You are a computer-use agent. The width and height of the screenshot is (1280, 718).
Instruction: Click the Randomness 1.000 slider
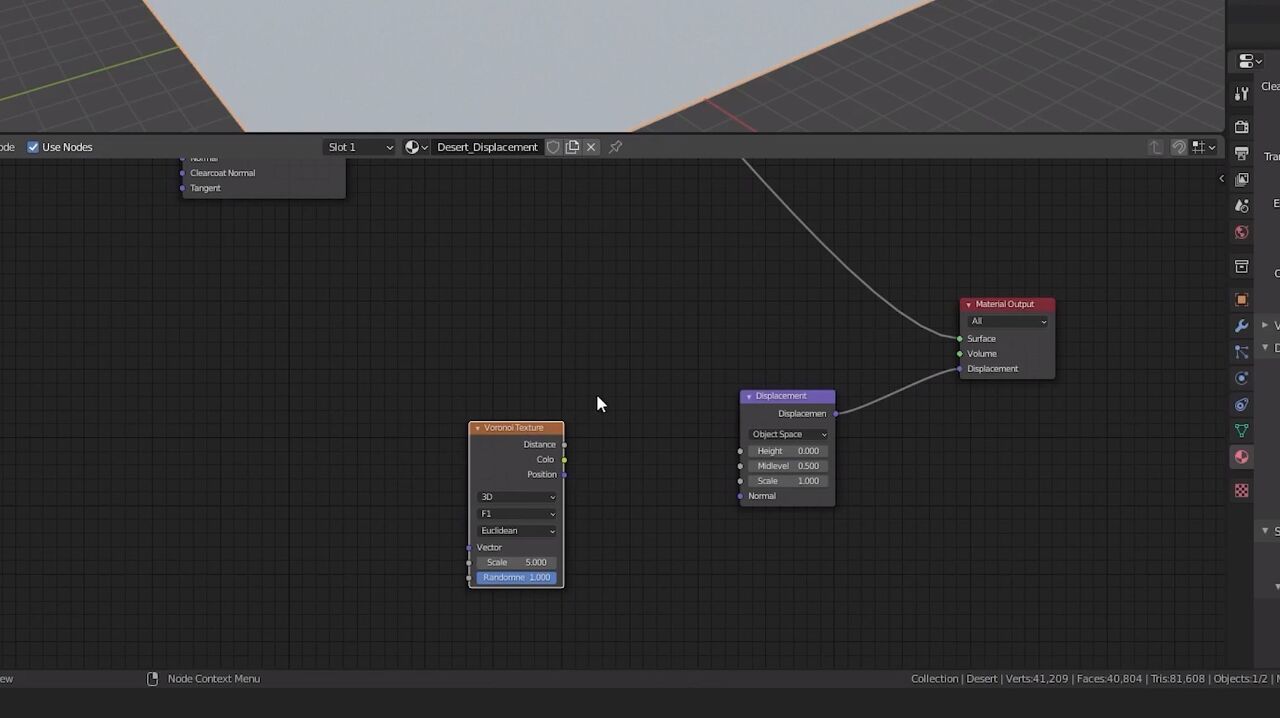(517, 577)
